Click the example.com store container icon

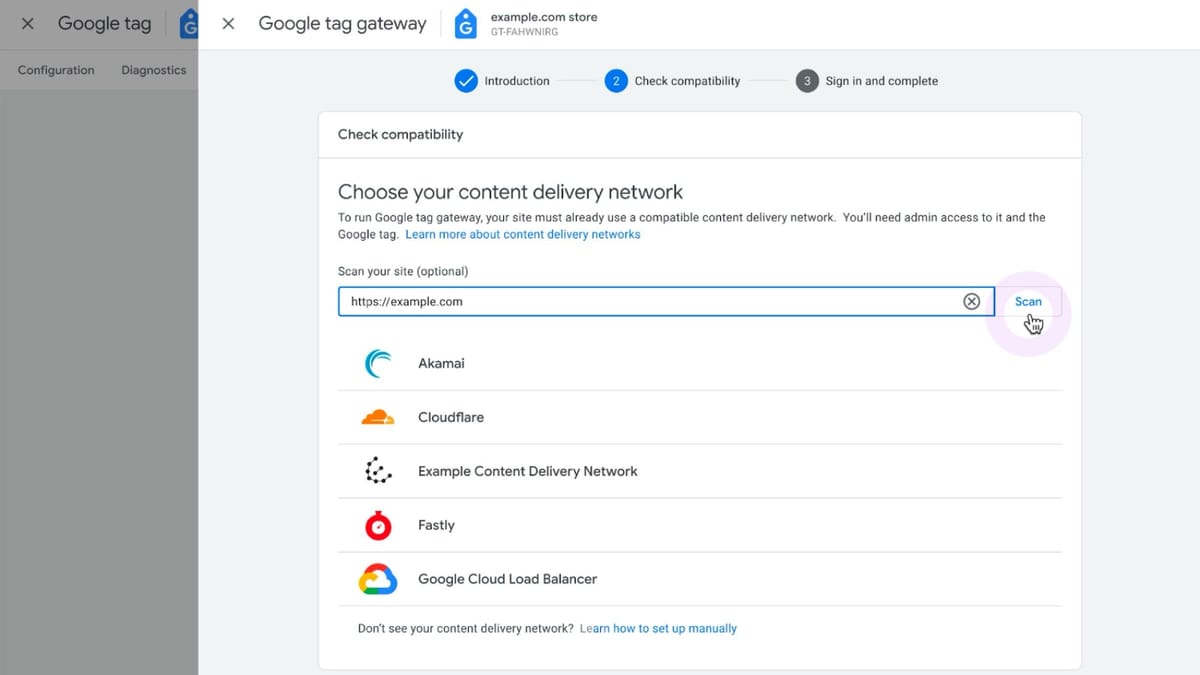click(x=465, y=23)
